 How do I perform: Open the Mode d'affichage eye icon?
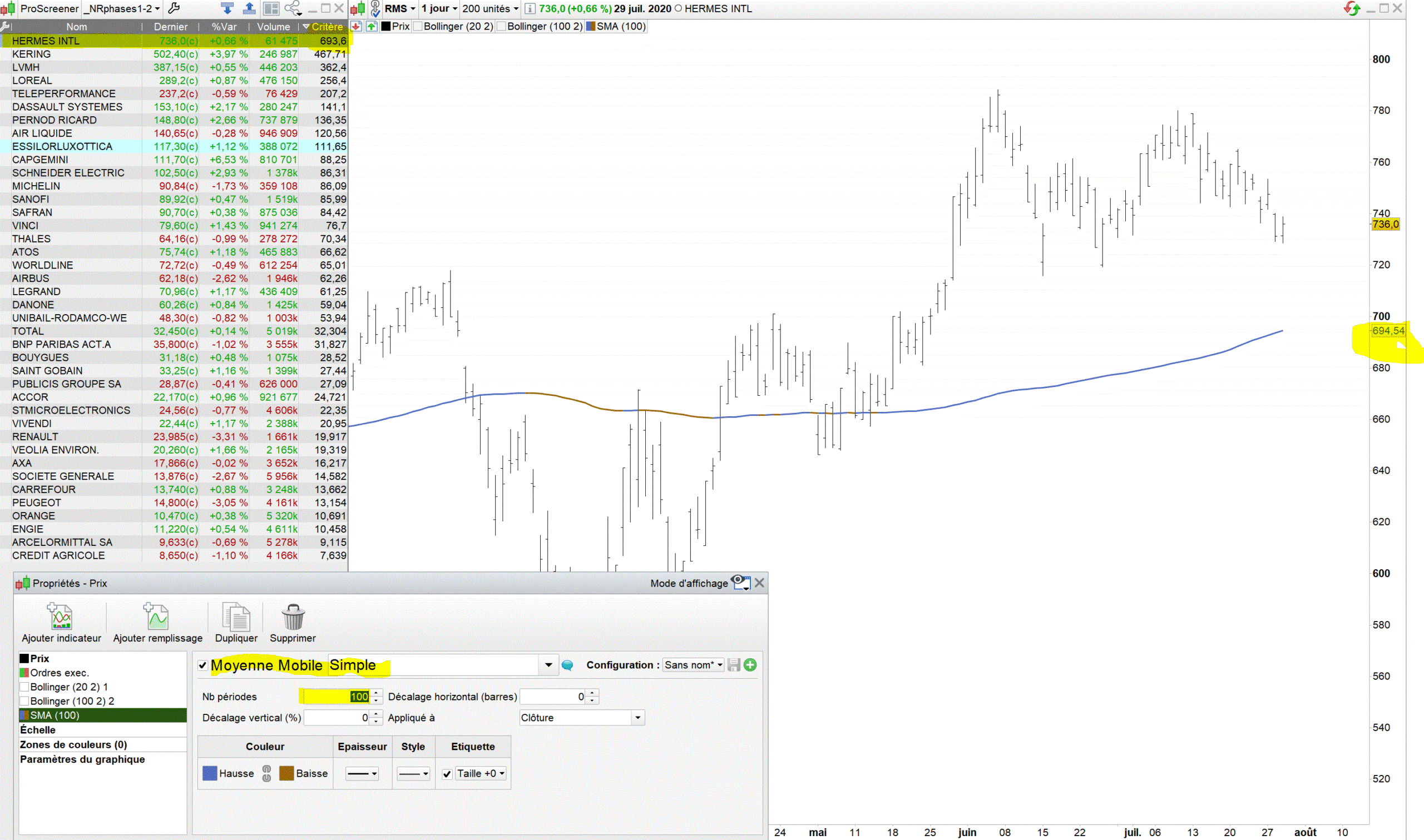(x=740, y=583)
